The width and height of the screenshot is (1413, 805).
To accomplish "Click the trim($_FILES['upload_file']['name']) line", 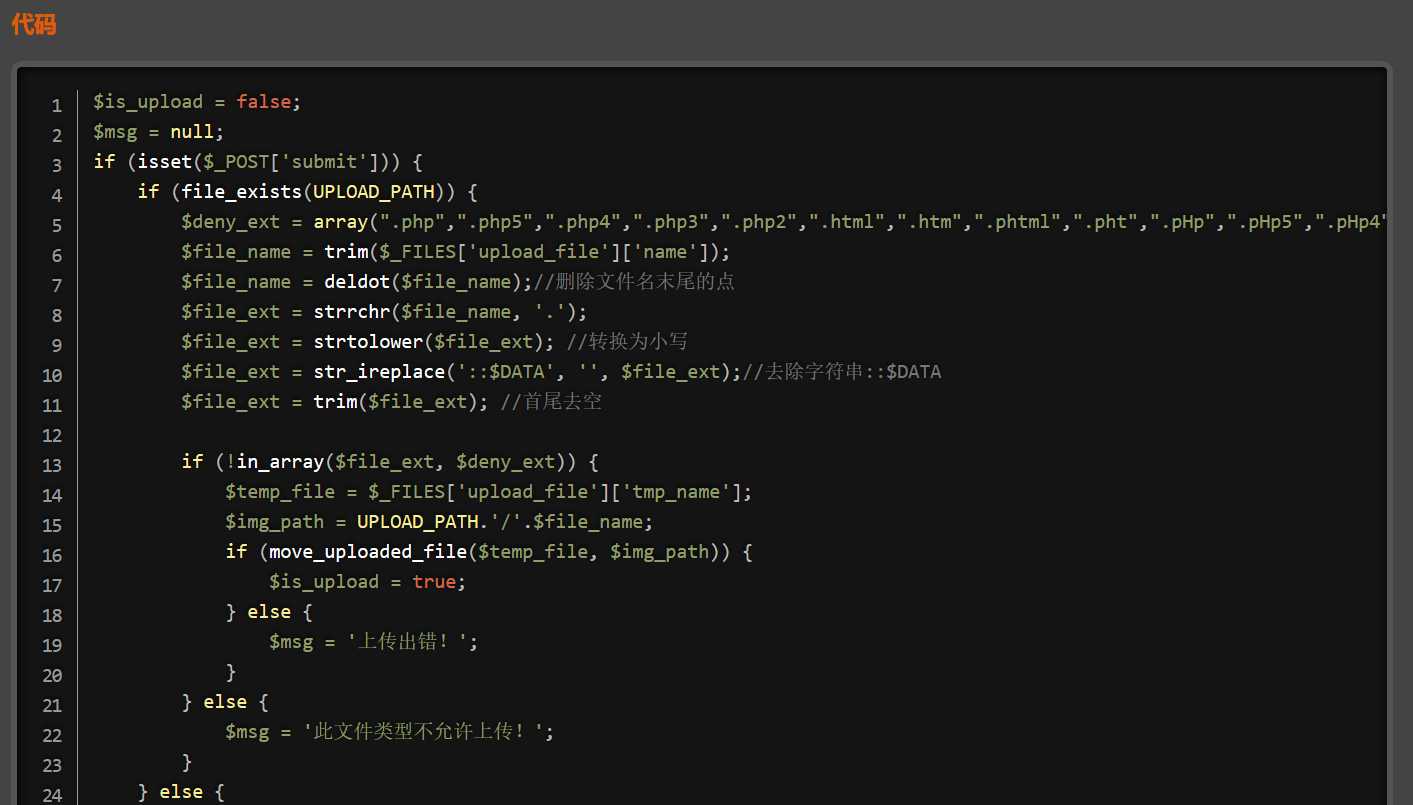I will (456, 252).
